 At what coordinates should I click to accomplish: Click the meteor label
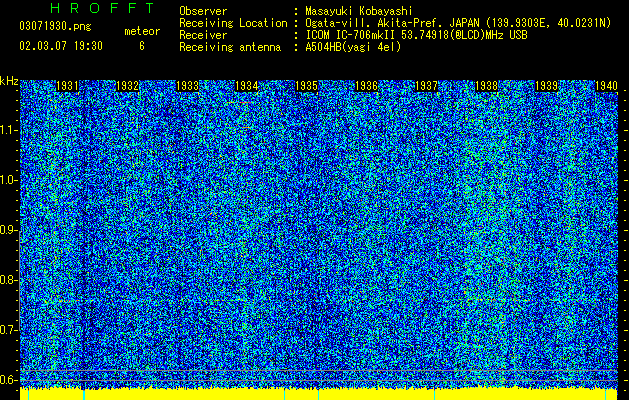coord(142,31)
